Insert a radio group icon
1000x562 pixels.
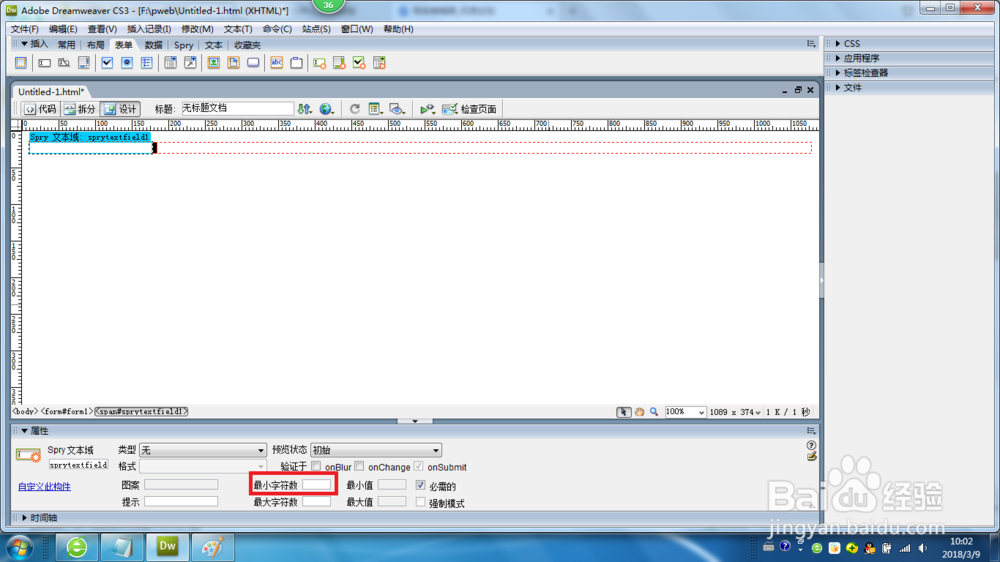click(147, 63)
